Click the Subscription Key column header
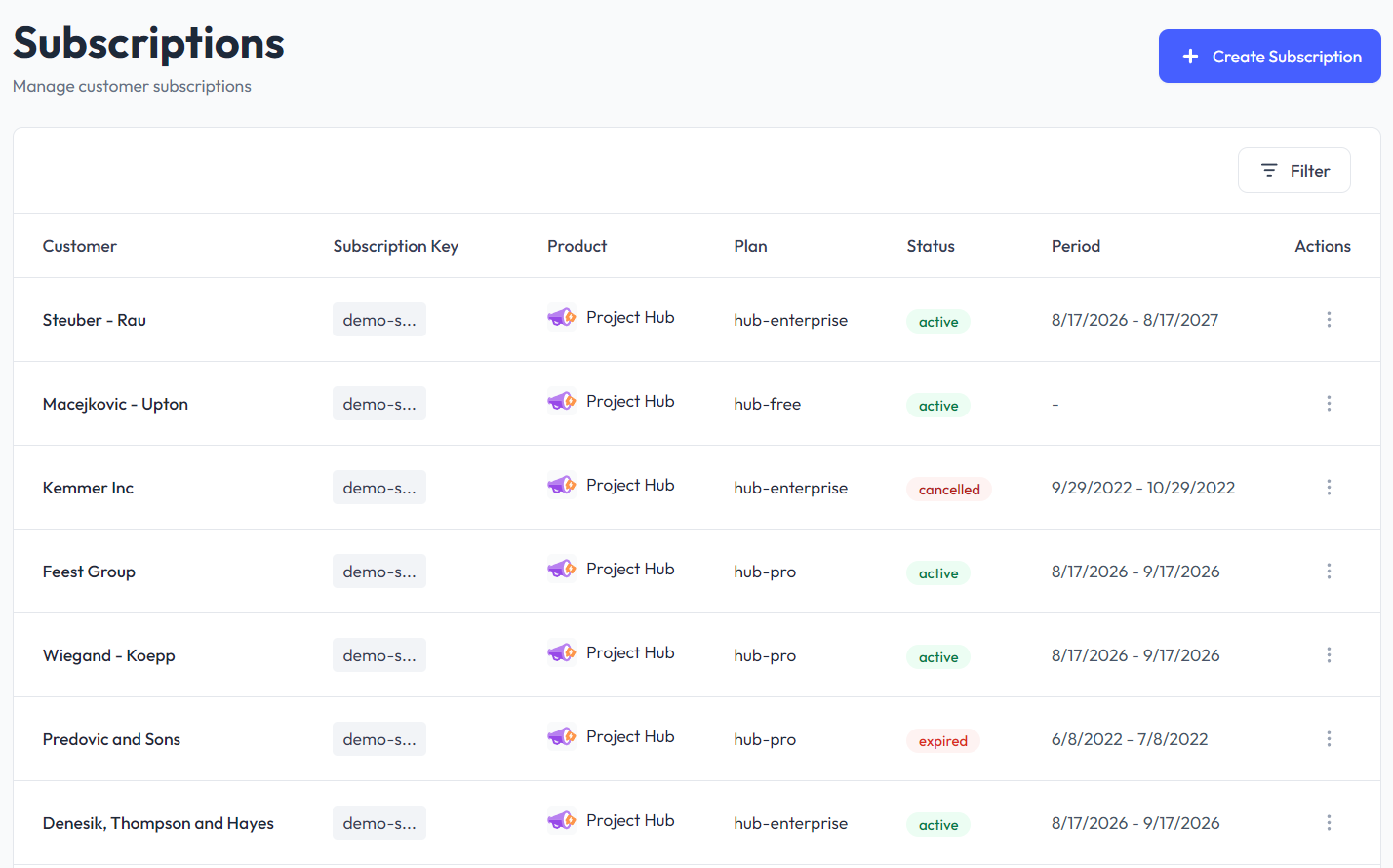 [x=395, y=246]
